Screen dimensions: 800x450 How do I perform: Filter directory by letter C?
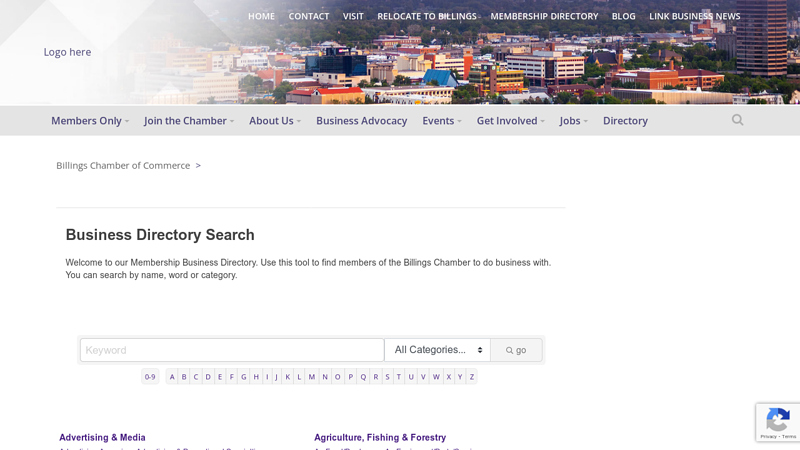195,377
